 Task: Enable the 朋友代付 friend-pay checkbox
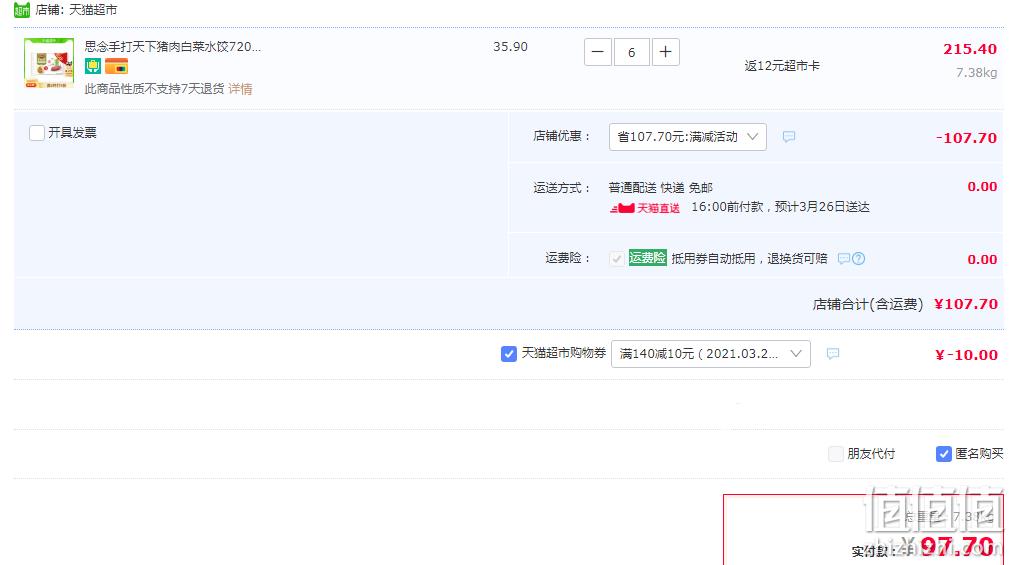pos(835,454)
